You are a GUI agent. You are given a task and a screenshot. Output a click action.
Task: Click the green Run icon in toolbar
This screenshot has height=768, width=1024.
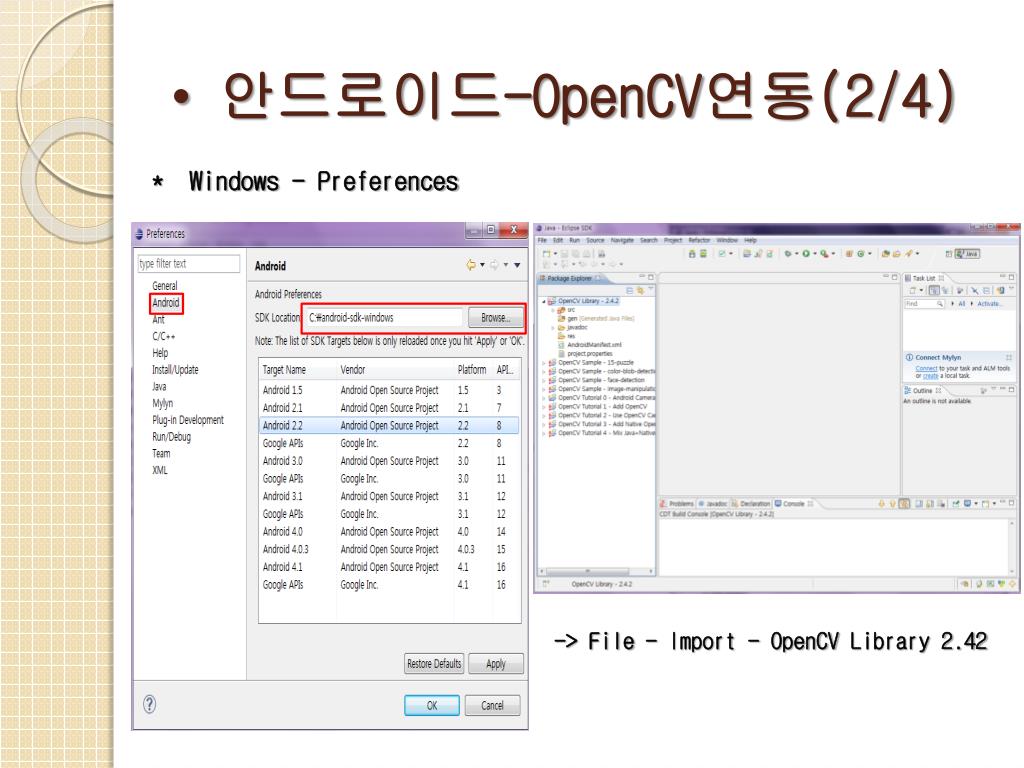point(806,253)
